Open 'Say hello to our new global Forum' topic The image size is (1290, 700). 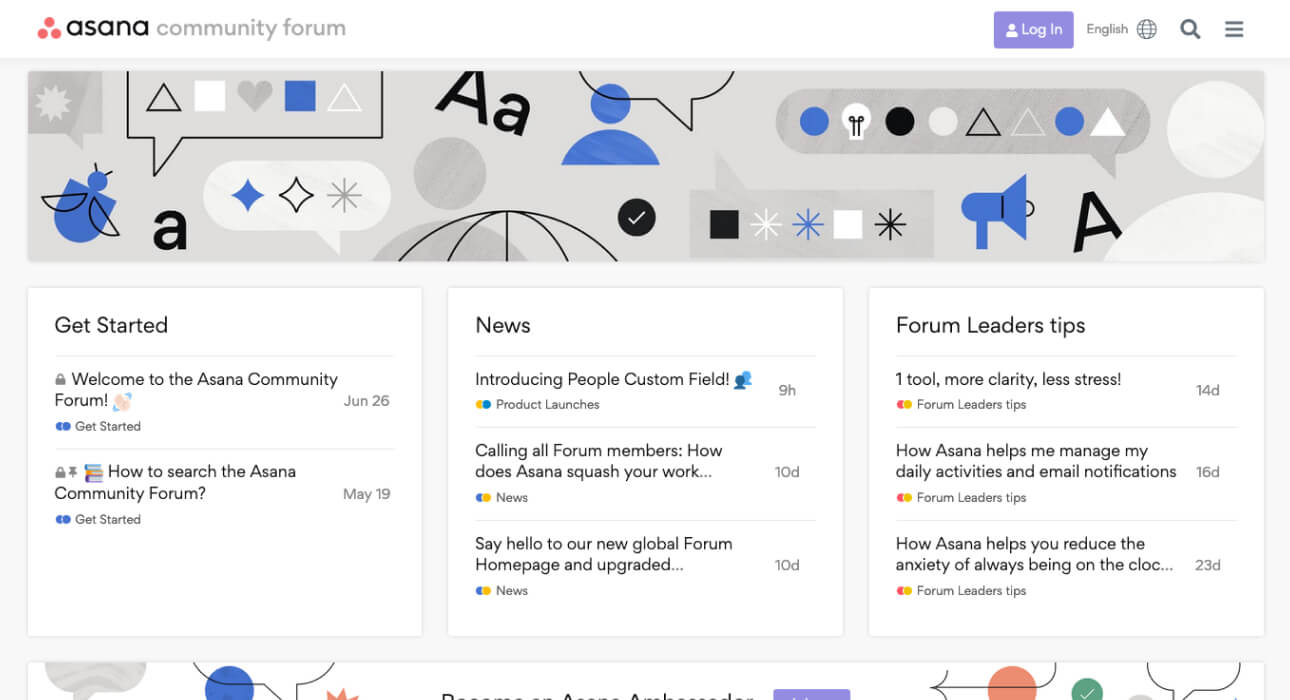(x=603, y=554)
